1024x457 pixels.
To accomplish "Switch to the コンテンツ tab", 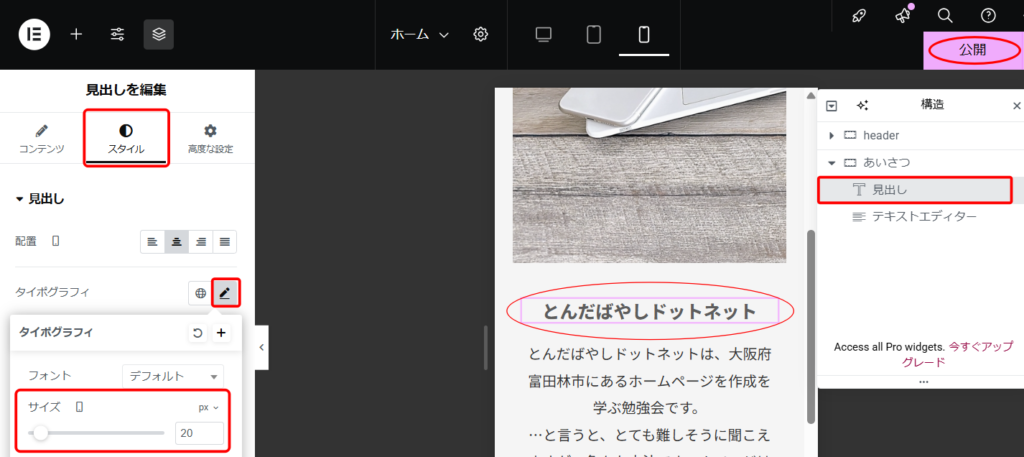I will 41,139.
